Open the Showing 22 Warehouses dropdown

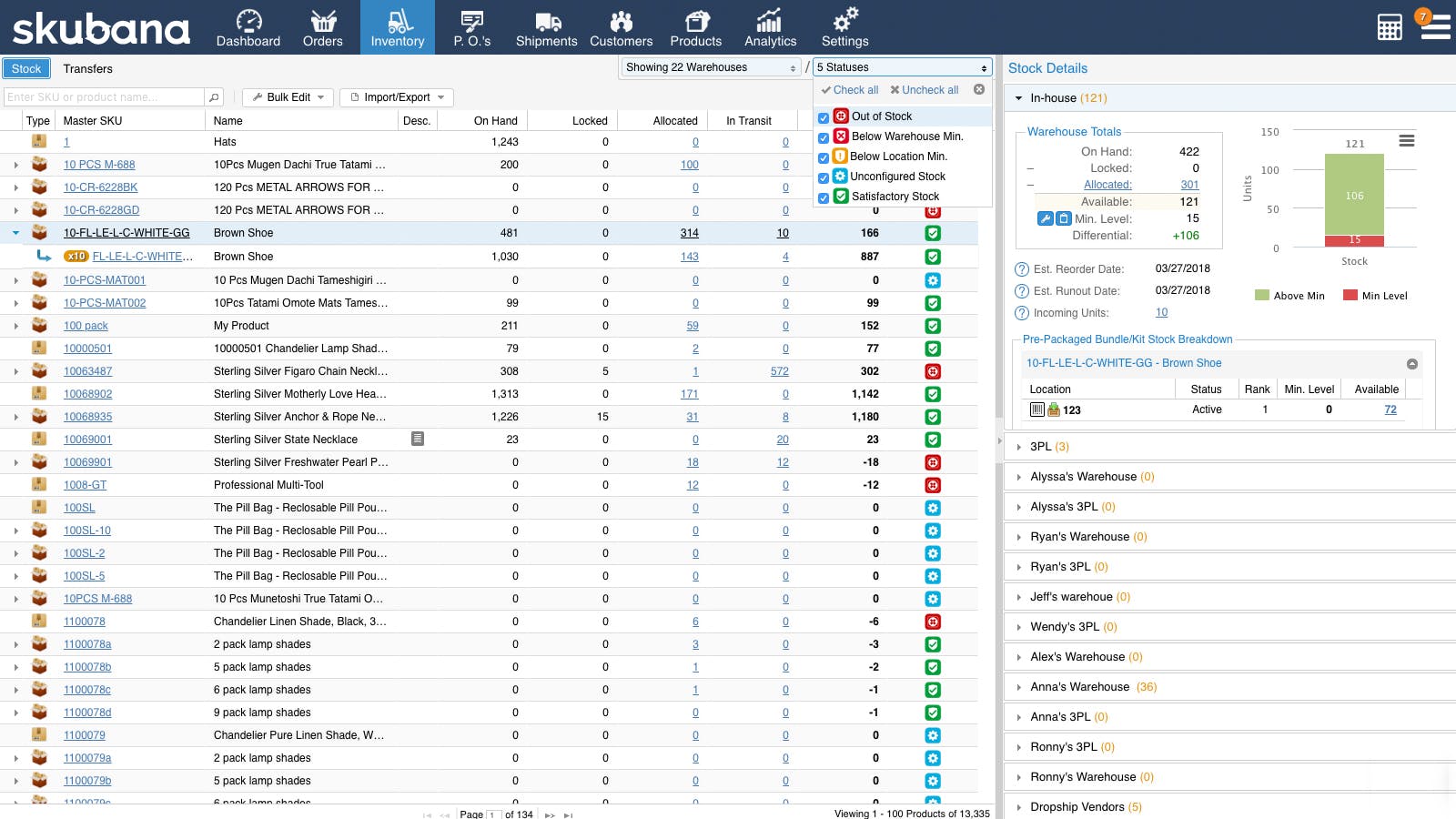tap(711, 67)
